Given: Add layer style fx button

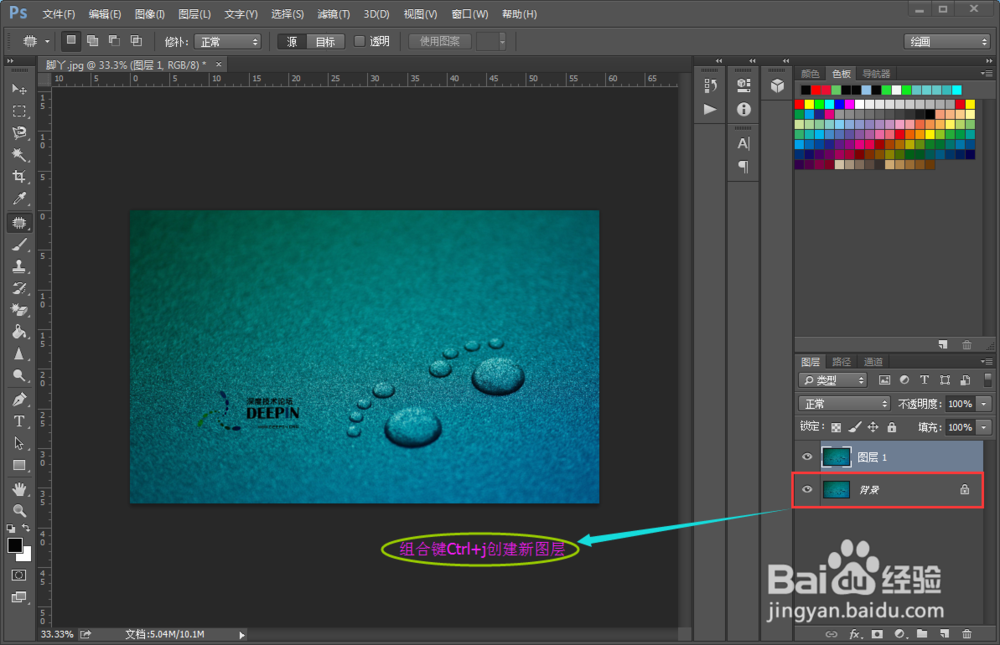Looking at the screenshot, I should tap(855, 634).
